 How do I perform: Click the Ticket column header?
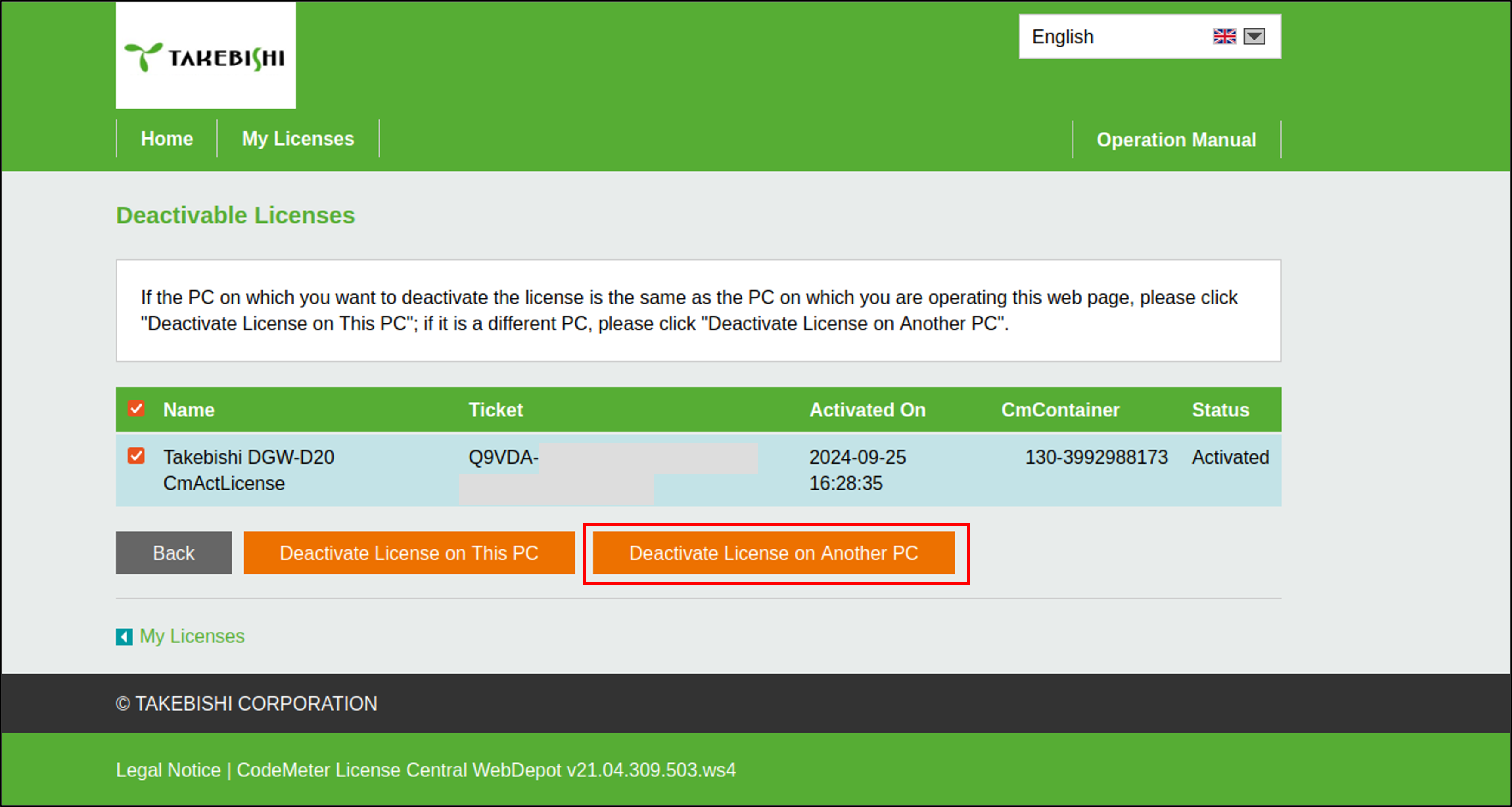pos(495,410)
